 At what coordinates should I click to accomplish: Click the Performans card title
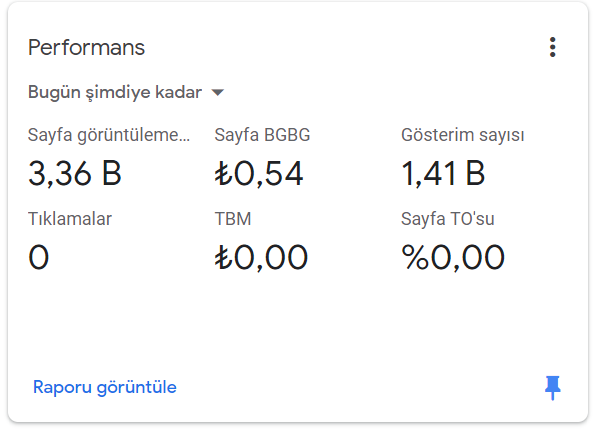86,48
